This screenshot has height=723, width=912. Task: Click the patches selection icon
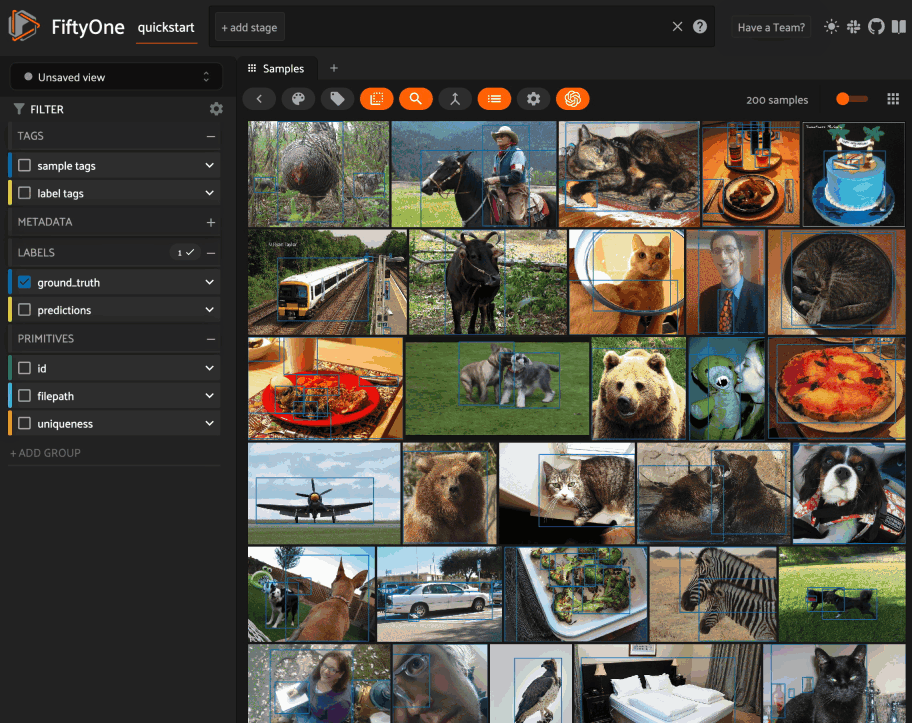tap(377, 99)
